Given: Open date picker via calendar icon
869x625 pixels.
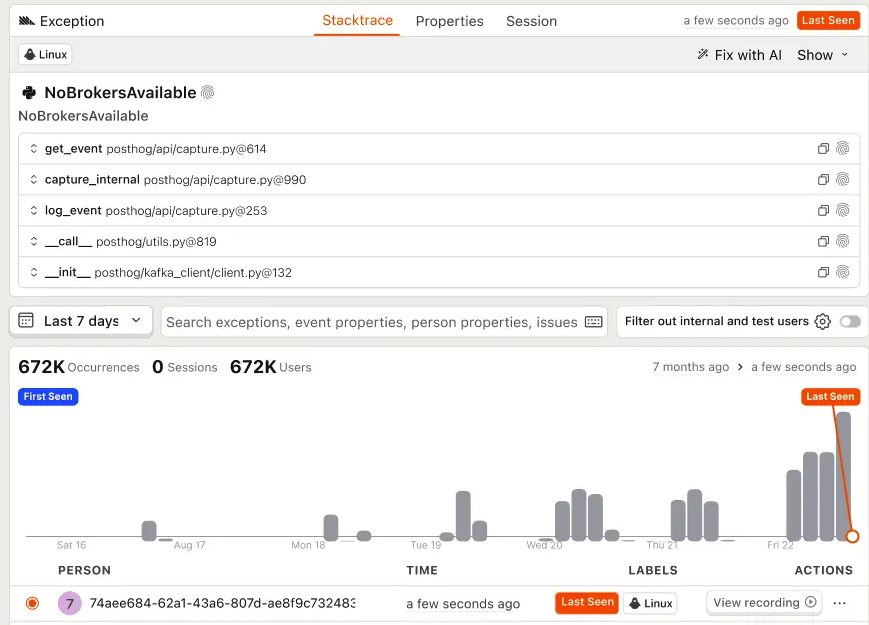Looking at the screenshot, I should click(27, 321).
